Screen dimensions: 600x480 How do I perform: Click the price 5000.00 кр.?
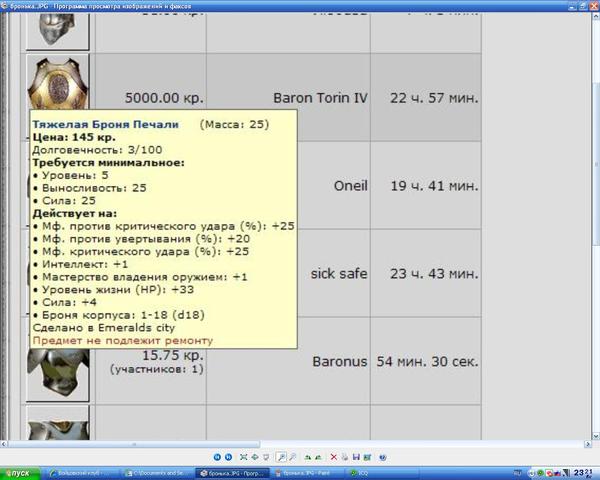164,98
